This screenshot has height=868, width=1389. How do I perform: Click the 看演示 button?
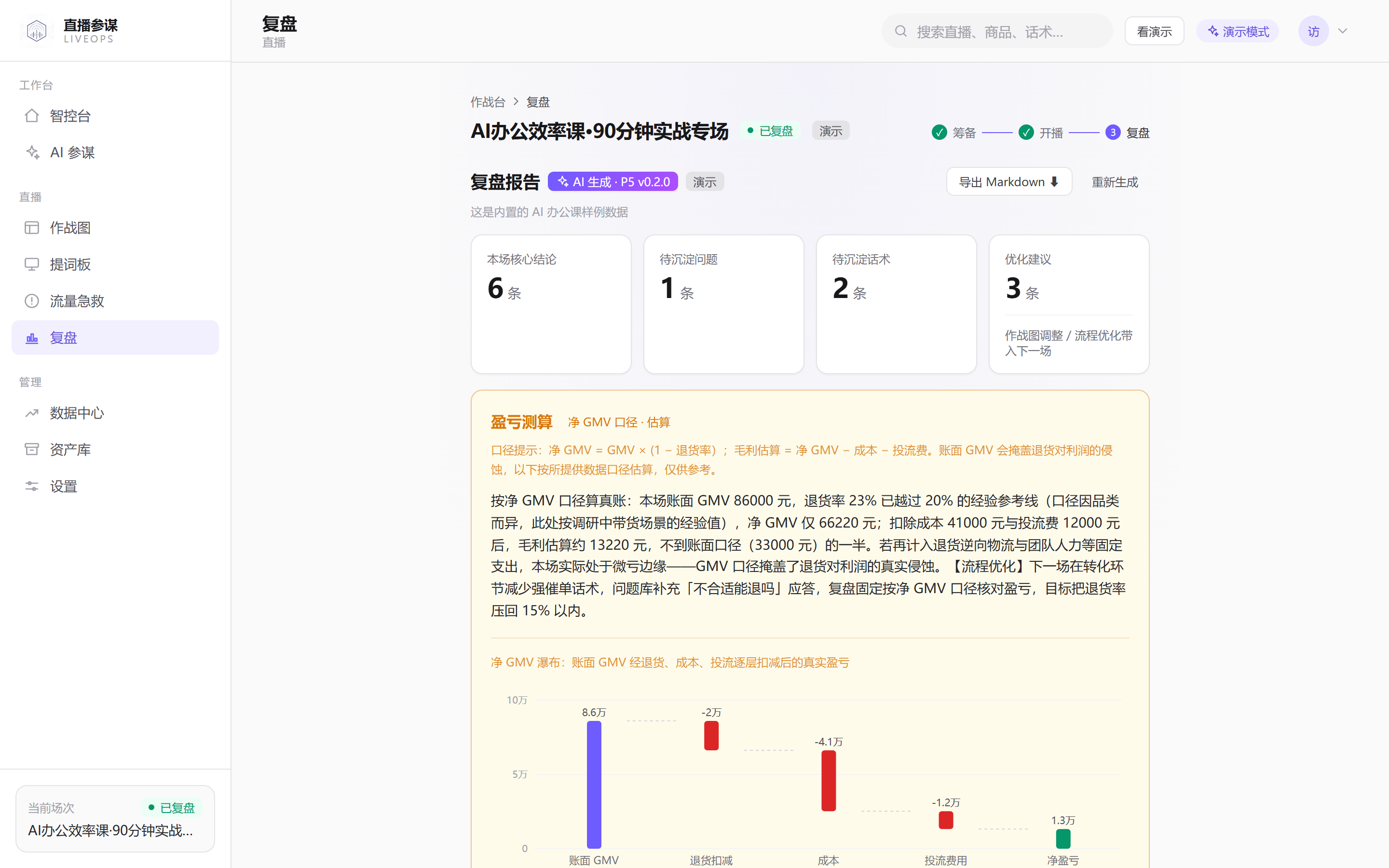tap(1154, 31)
